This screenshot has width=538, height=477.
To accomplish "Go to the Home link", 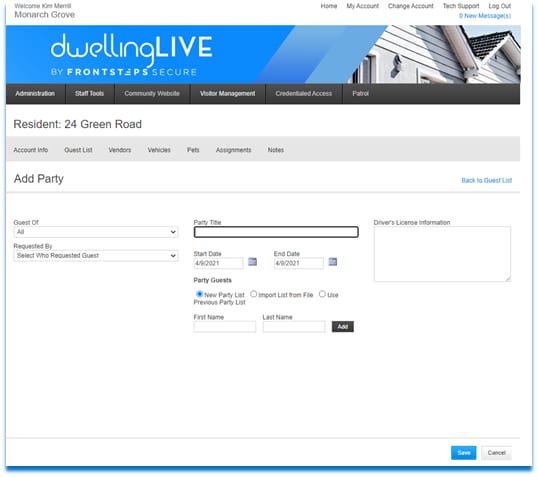I will [x=329, y=6].
